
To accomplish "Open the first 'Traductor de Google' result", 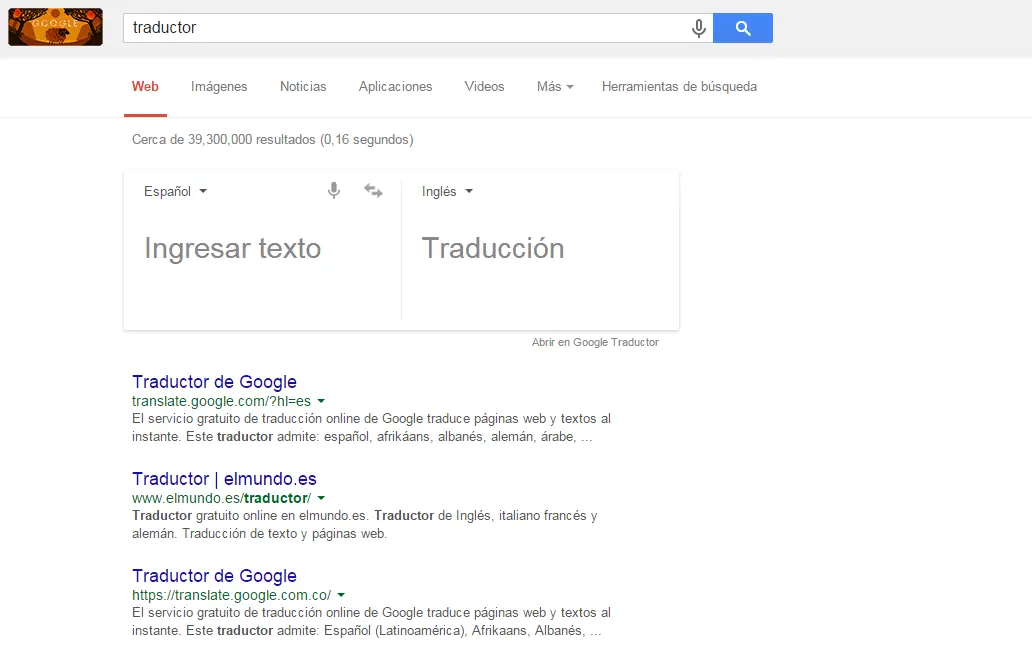I will click(214, 382).
